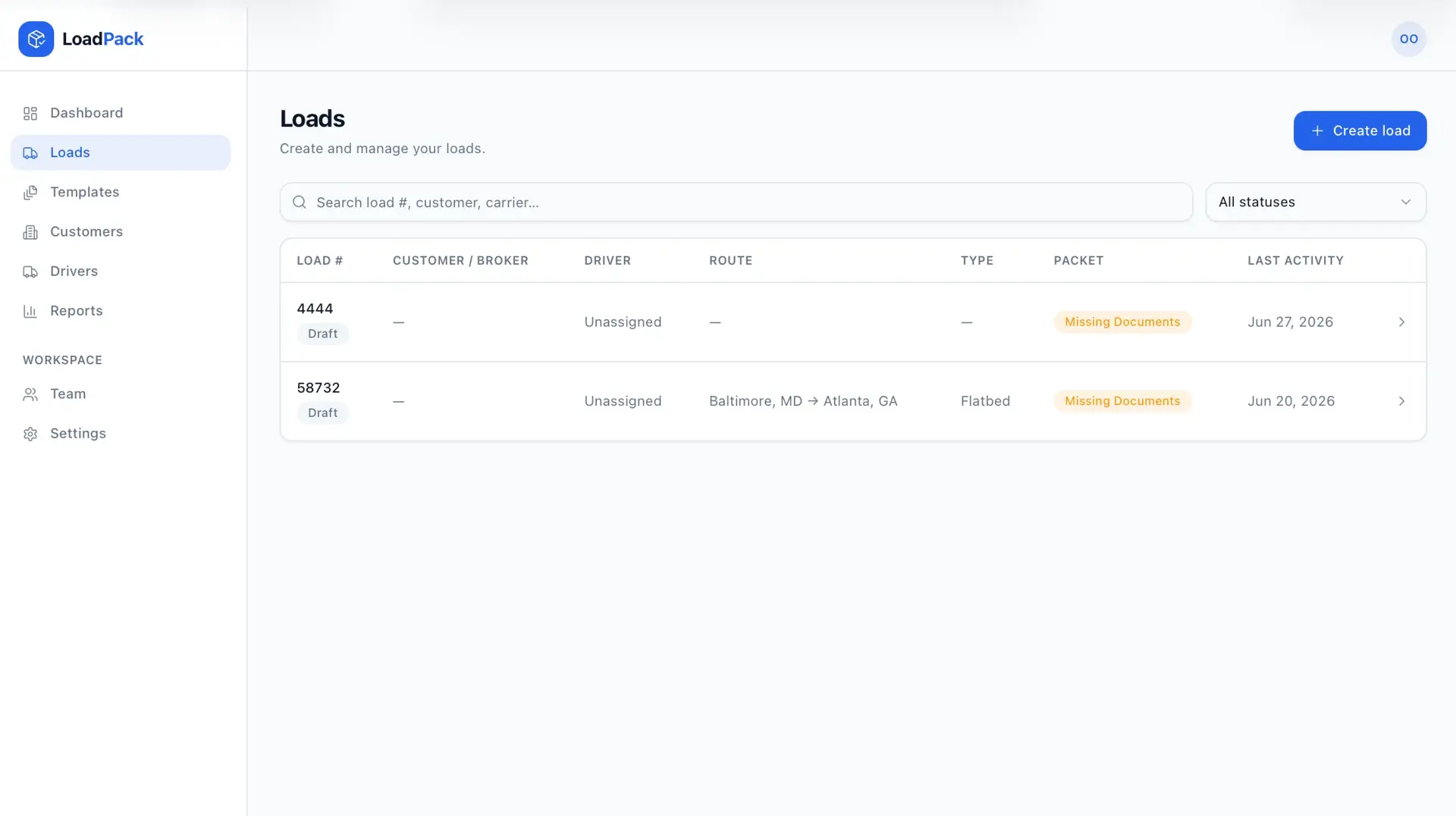Click the Templates copy icon in sidebar

click(30, 193)
